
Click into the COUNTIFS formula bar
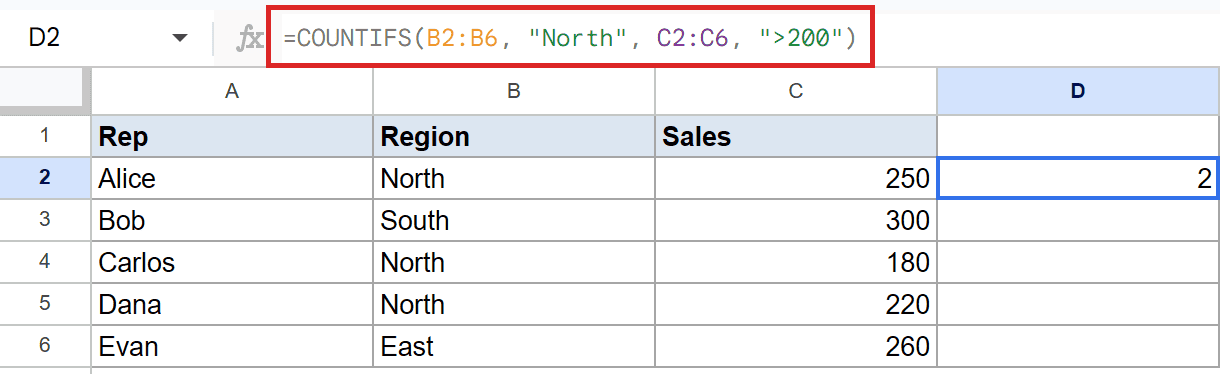[570, 39]
